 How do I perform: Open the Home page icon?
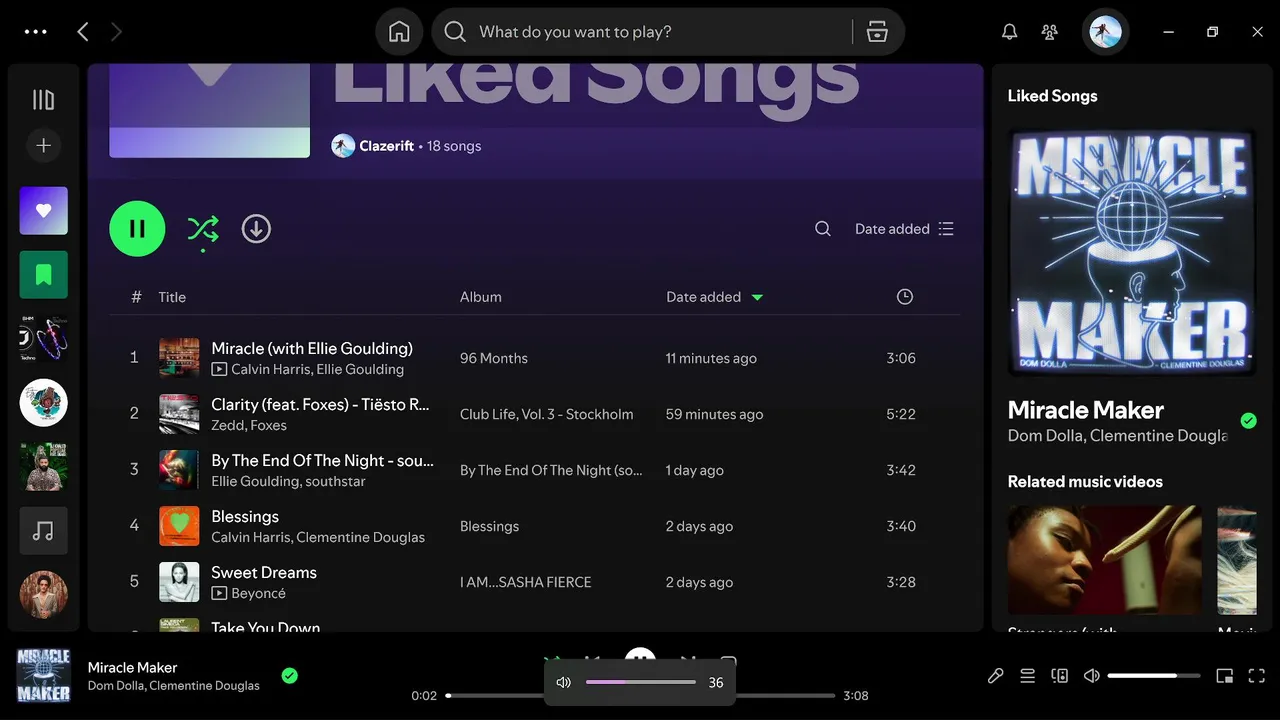(x=399, y=32)
